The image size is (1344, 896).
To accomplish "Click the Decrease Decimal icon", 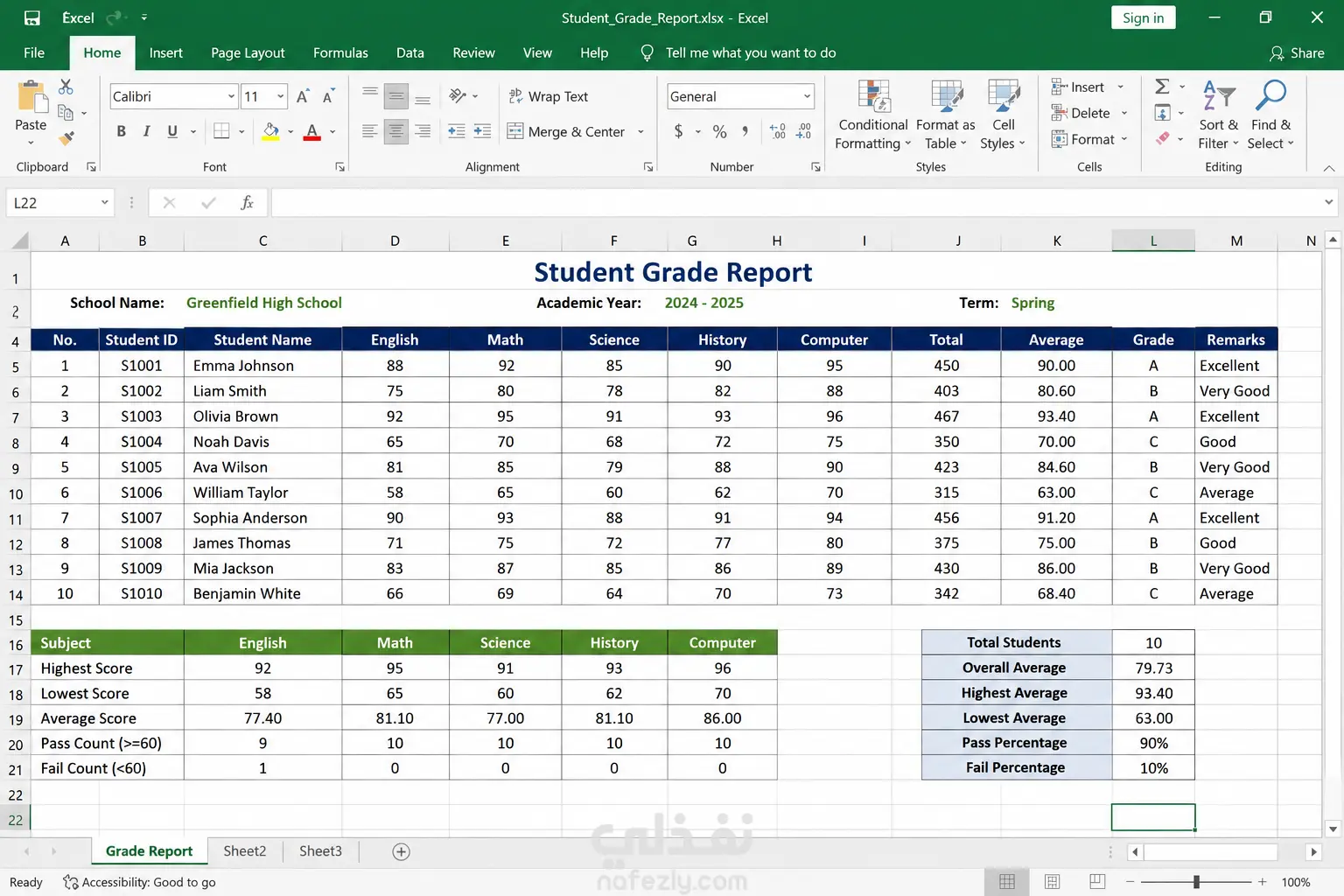I will pos(804,131).
